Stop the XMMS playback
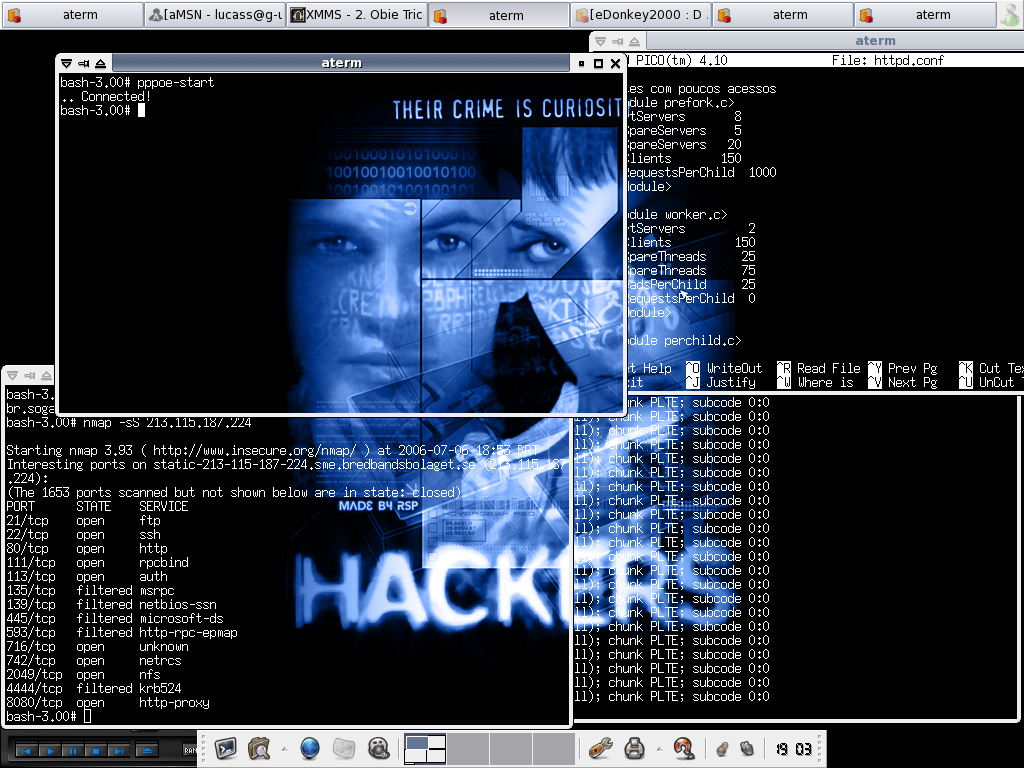Image resolution: width=1024 pixels, height=768 pixels. click(95, 751)
